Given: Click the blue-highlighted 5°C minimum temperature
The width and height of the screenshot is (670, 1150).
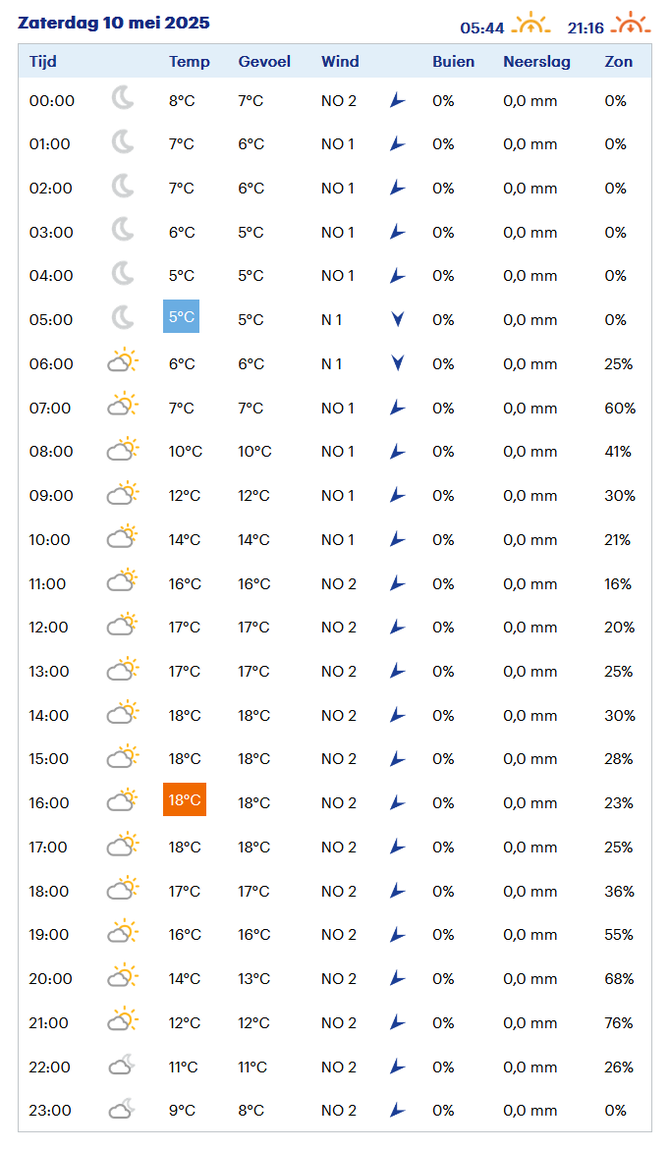Looking at the screenshot, I should [181, 316].
